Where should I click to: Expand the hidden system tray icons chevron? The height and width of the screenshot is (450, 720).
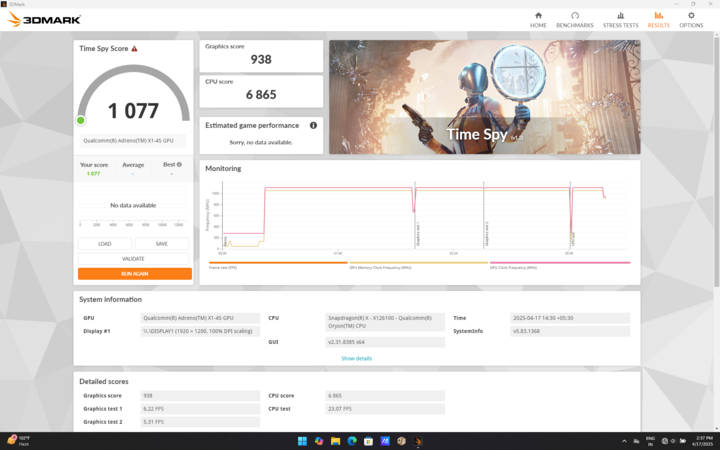[x=624, y=441]
